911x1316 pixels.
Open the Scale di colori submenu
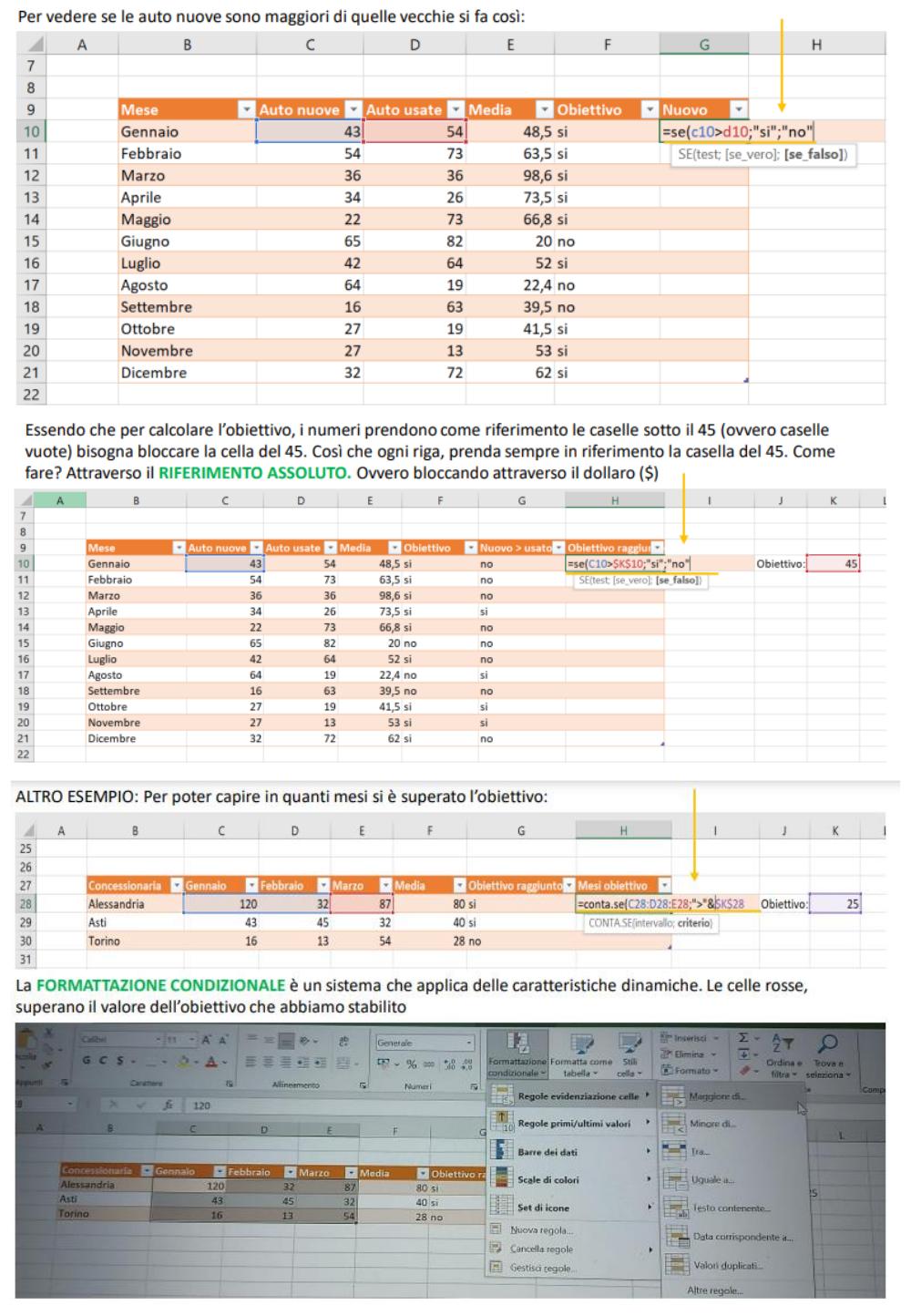point(572,1179)
